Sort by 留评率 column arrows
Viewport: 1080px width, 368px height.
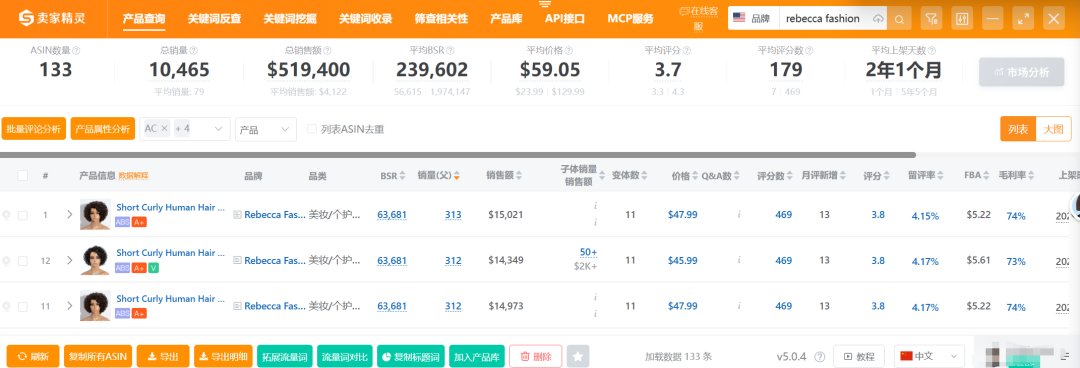click(x=940, y=176)
